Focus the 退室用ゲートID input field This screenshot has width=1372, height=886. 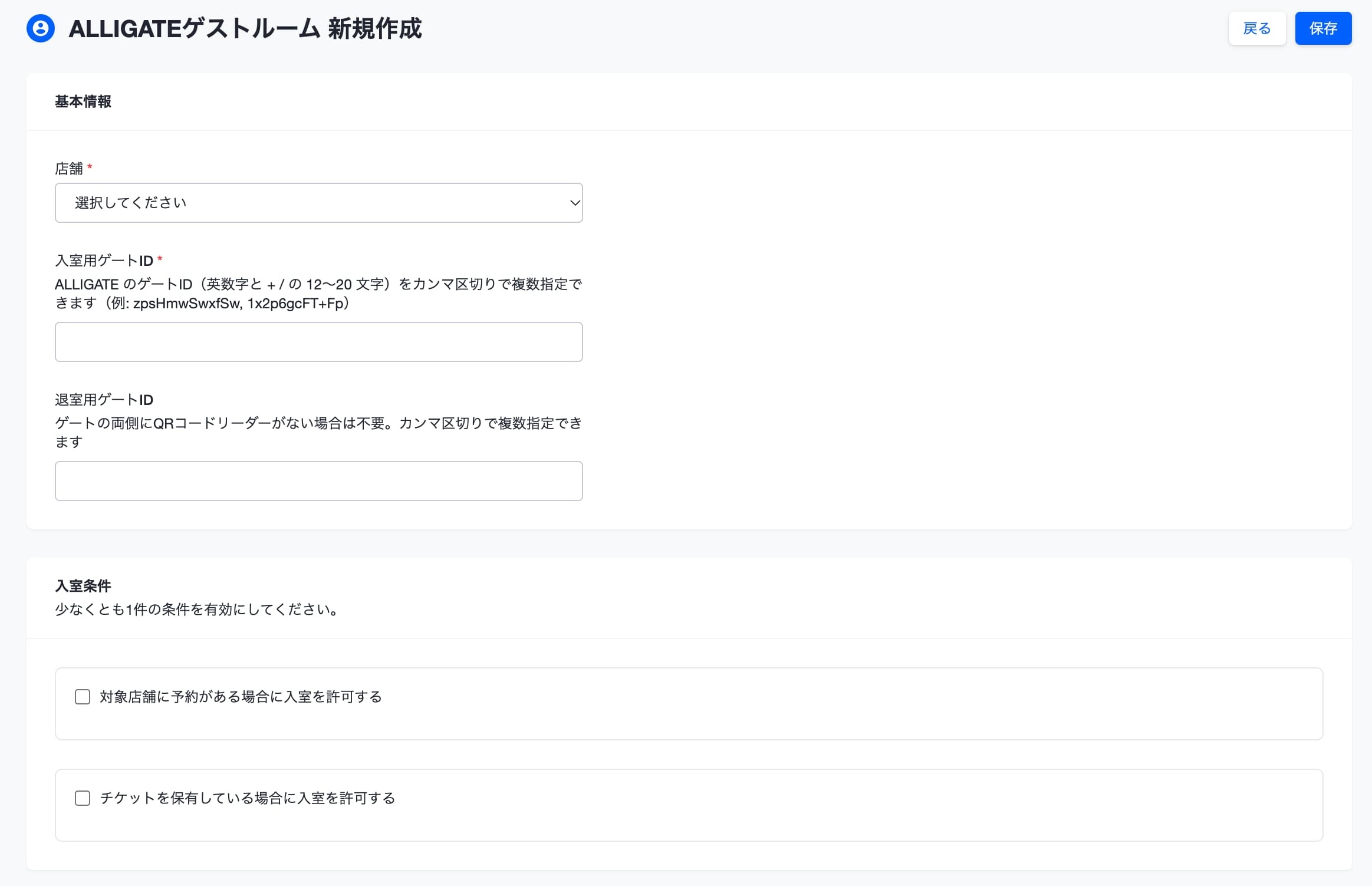pyautogui.click(x=318, y=481)
